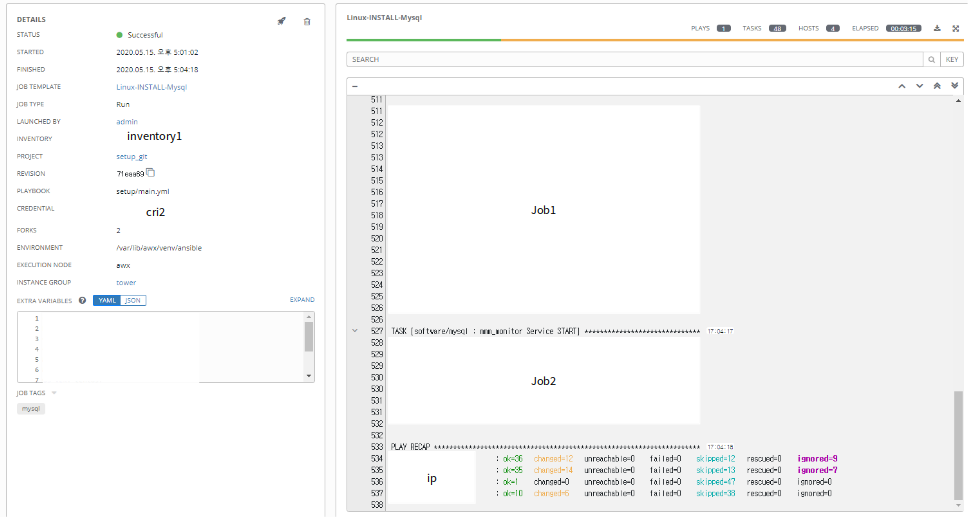The width and height of the screenshot is (968, 517).
Task: Show extra variables help tooltip
Action: pyautogui.click(x=82, y=301)
